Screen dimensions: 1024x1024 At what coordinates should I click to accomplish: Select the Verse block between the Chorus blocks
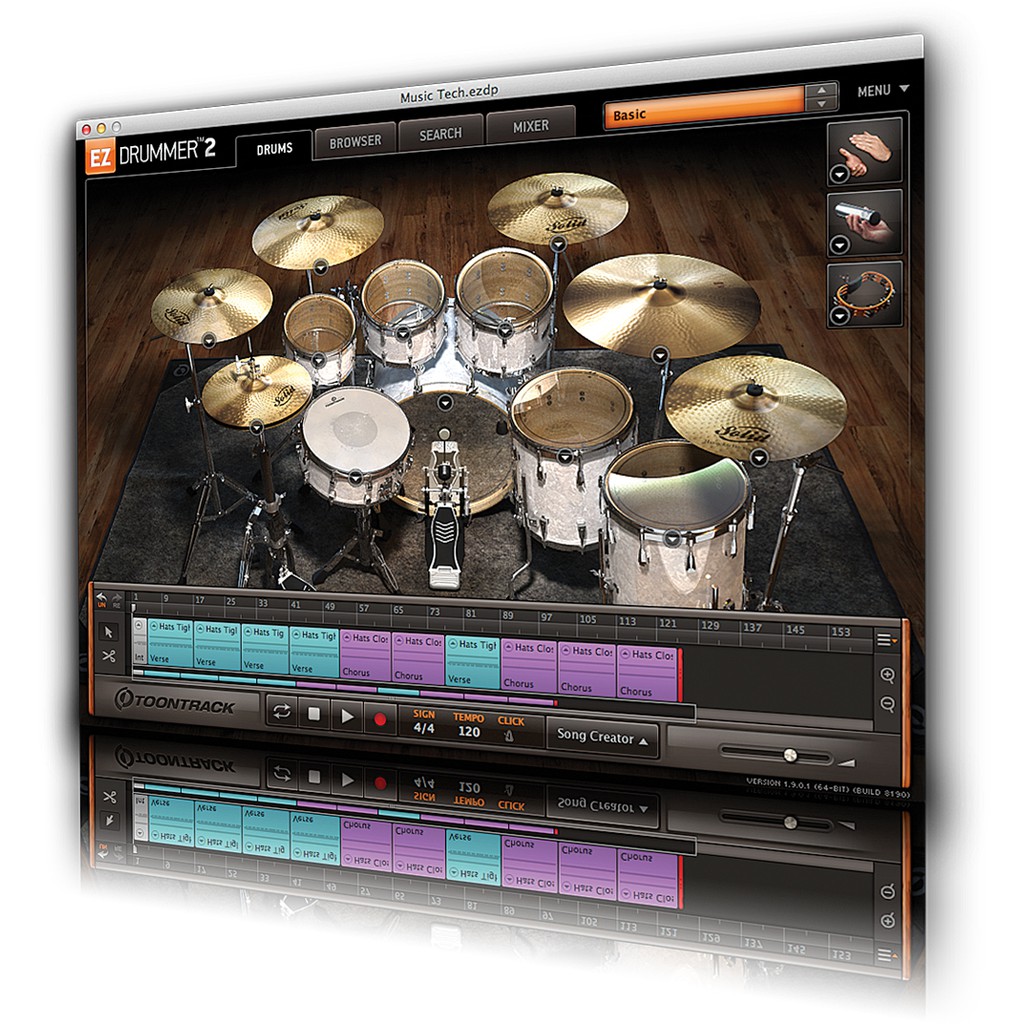(x=472, y=662)
